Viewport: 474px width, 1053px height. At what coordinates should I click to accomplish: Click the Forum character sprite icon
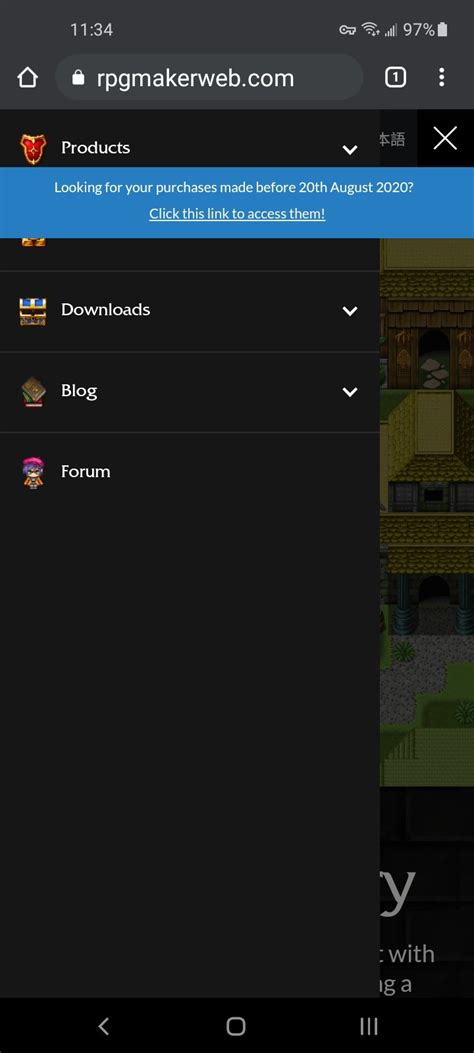(x=33, y=472)
